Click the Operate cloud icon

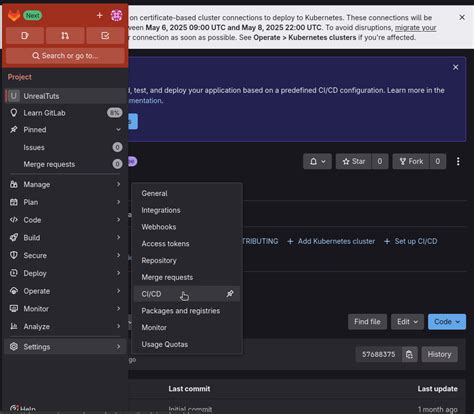click(x=14, y=291)
